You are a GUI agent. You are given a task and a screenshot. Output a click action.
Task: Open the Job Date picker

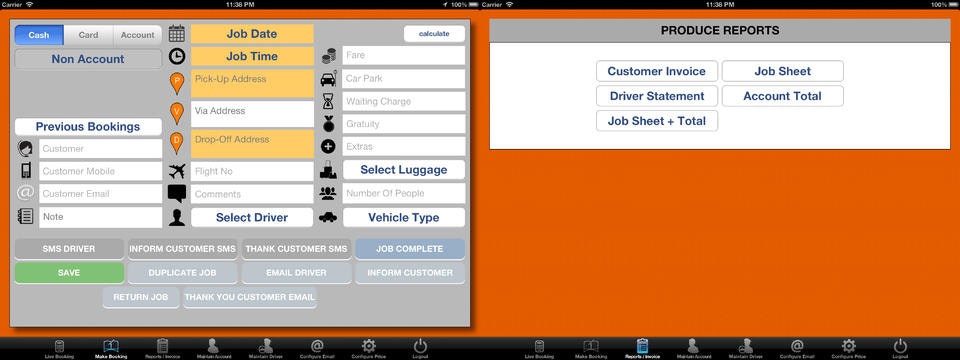[x=252, y=34]
